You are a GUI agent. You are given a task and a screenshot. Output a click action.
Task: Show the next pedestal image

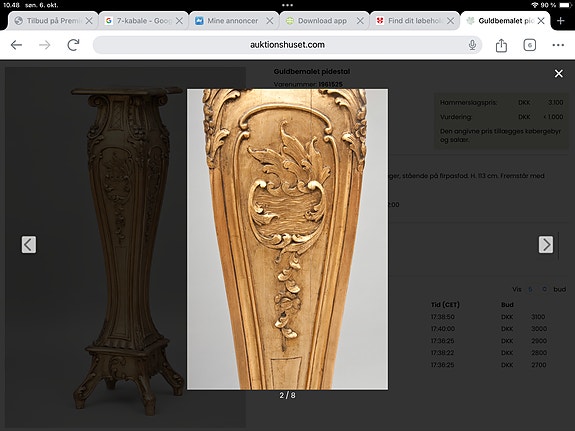coord(546,244)
